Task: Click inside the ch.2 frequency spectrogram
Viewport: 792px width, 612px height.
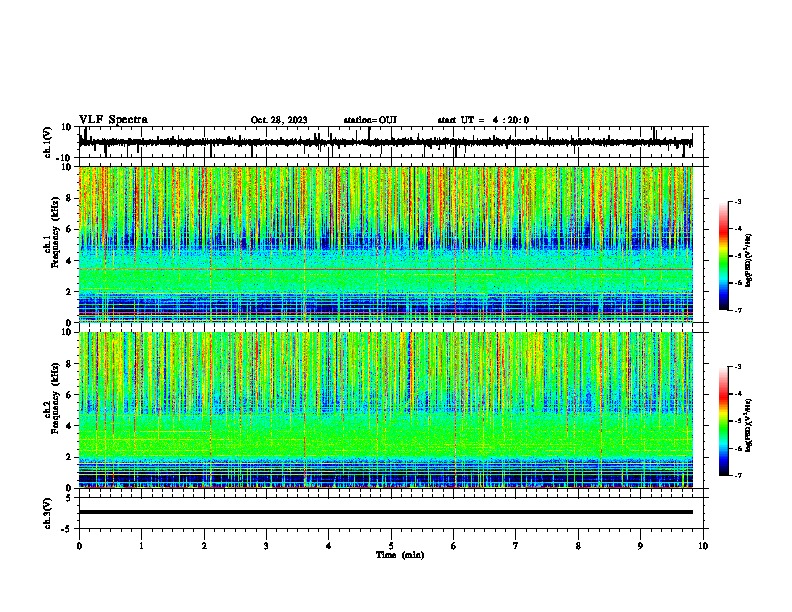Action: tap(386, 410)
